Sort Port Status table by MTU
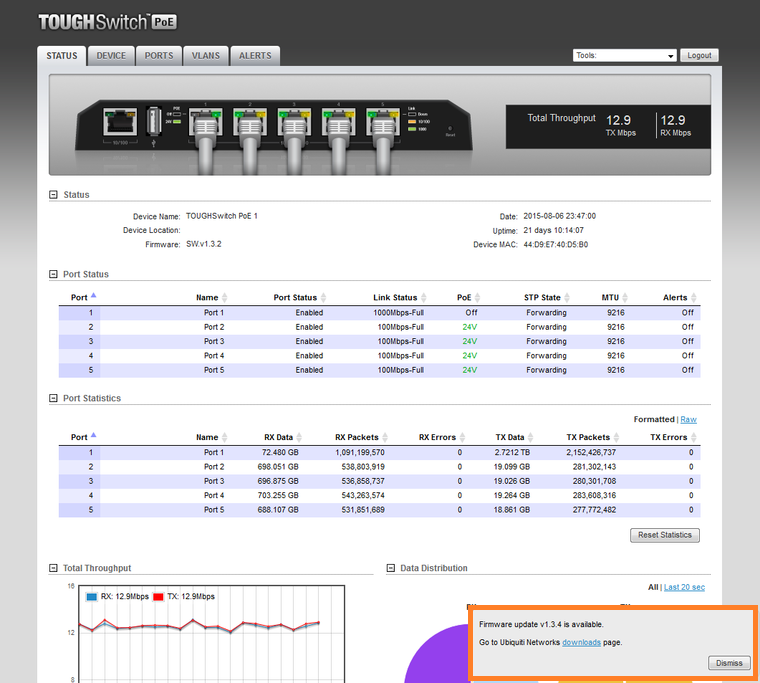 coord(614,297)
